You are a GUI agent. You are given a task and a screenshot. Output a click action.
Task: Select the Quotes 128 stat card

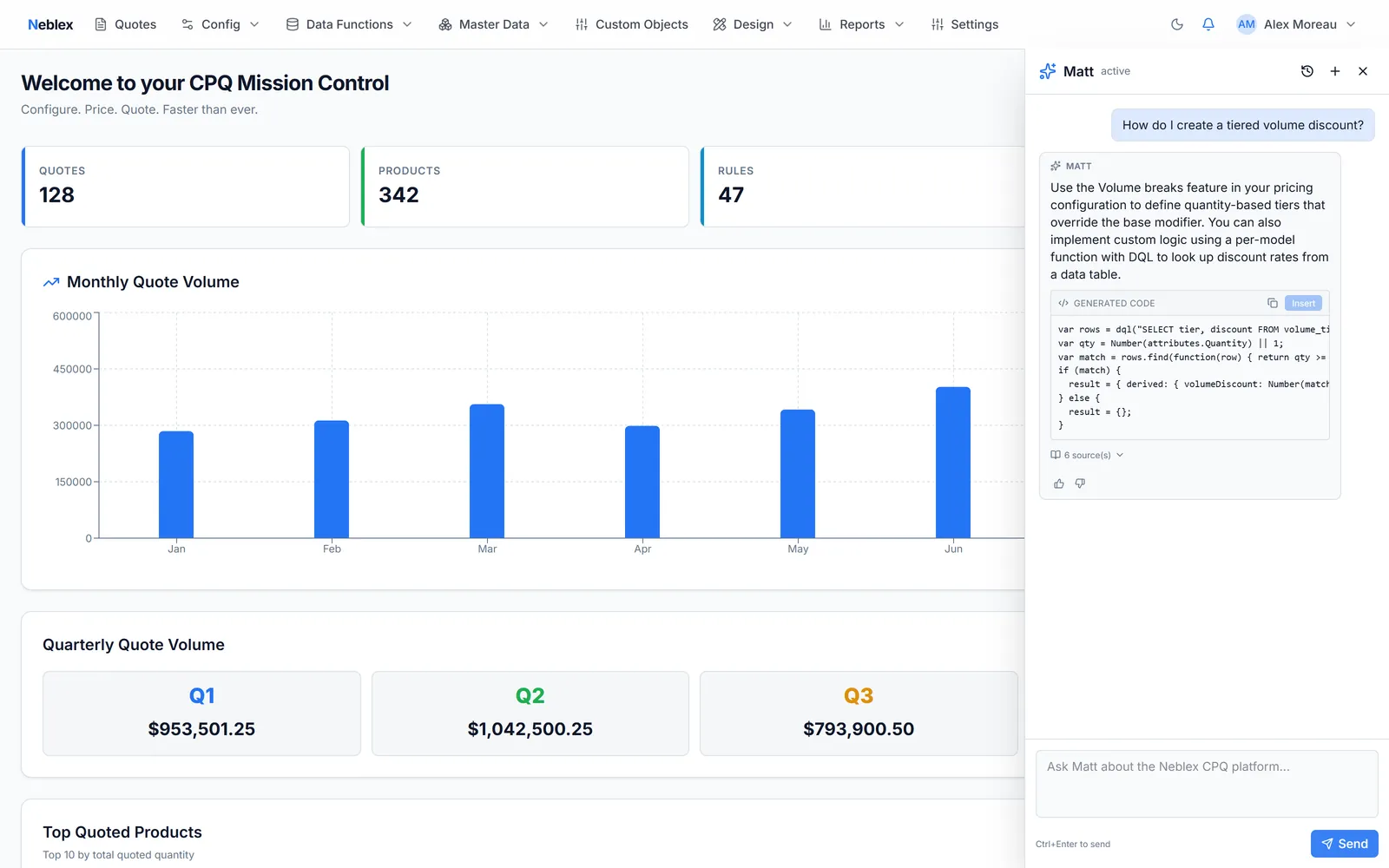click(186, 187)
